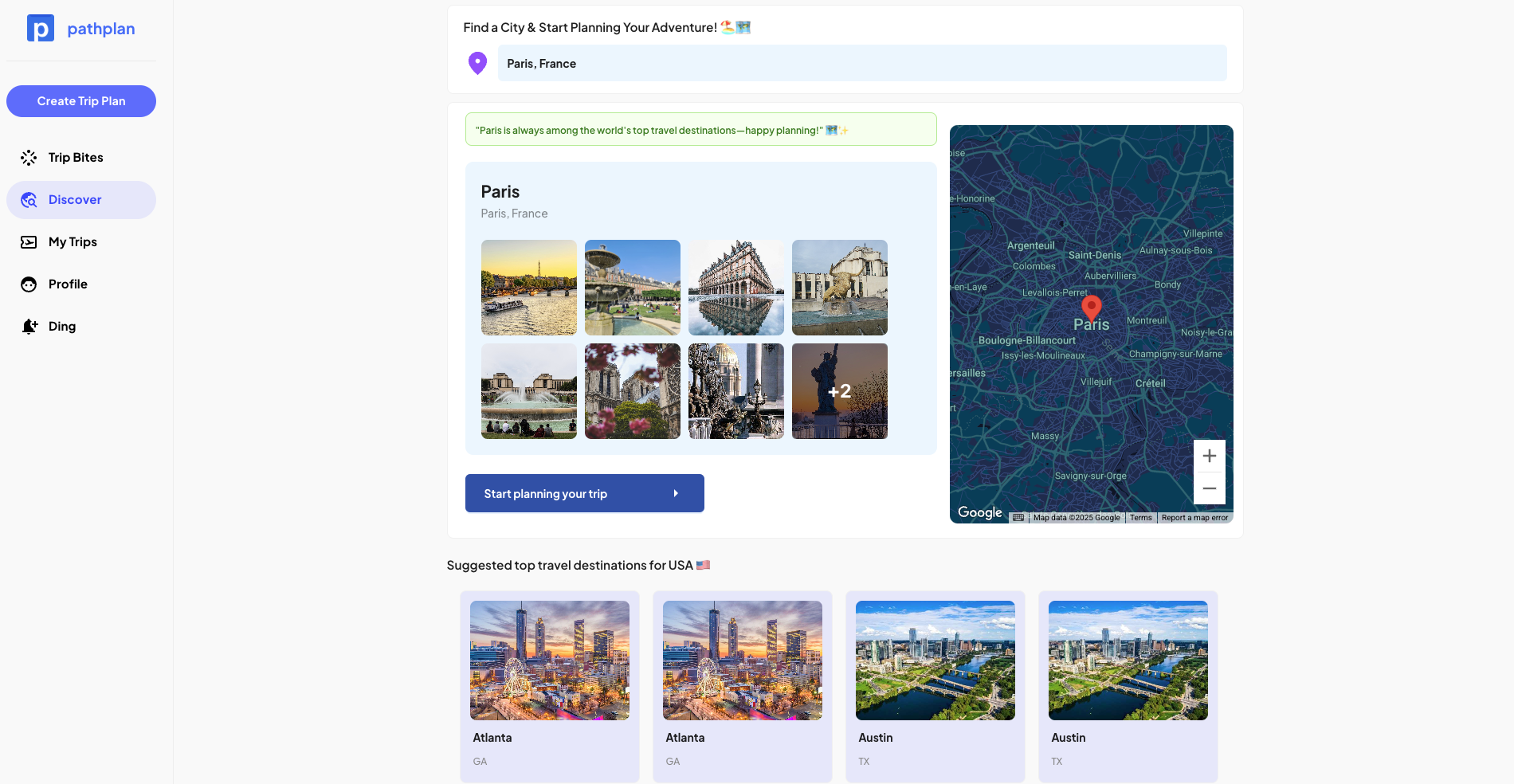Image resolution: width=1514 pixels, height=784 pixels.
Task: Click Suggested top travel destinations heading
Action: click(x=579, y=565)
